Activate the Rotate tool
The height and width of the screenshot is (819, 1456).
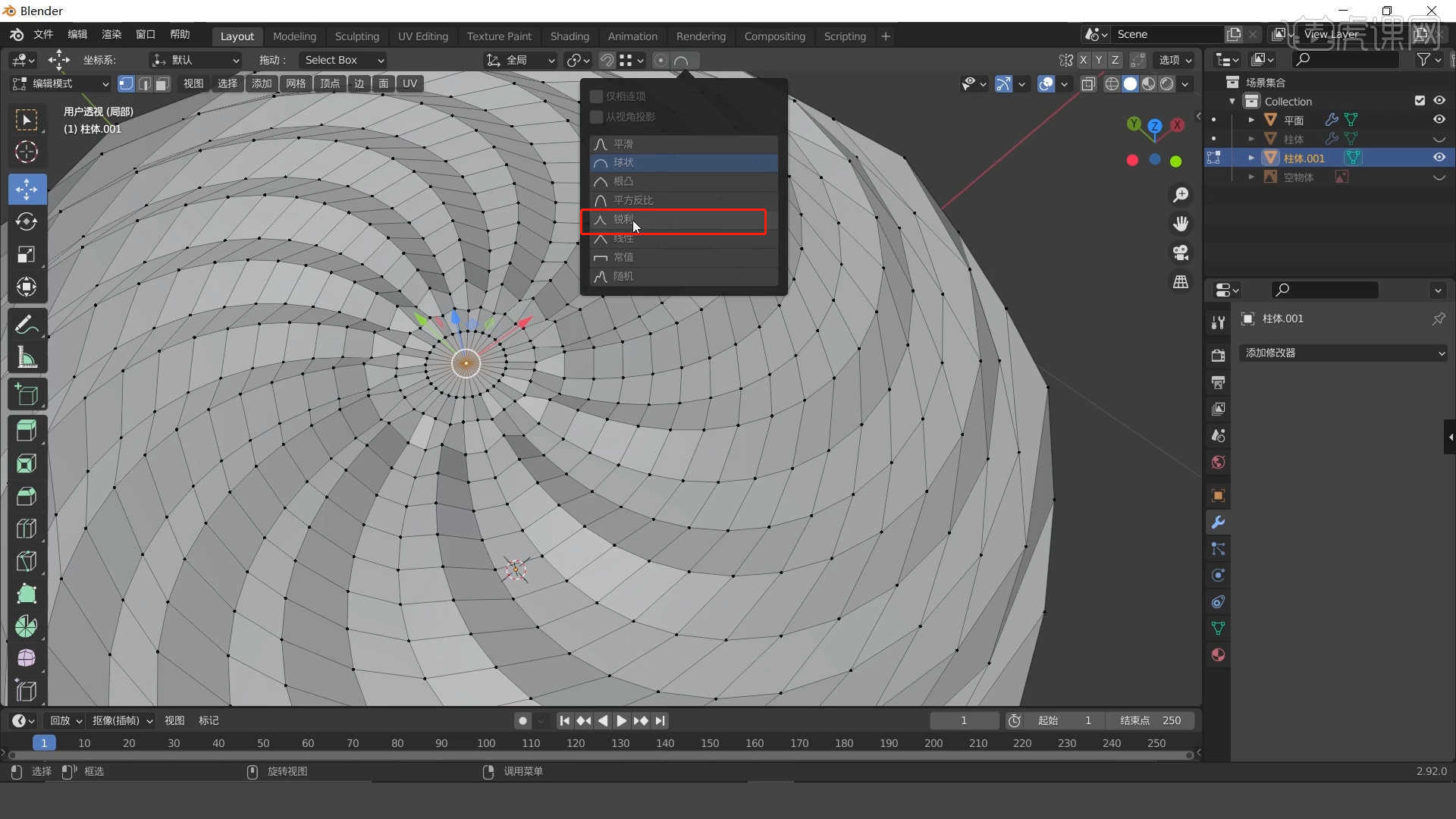pyautogui.click(x=27, y=222)
